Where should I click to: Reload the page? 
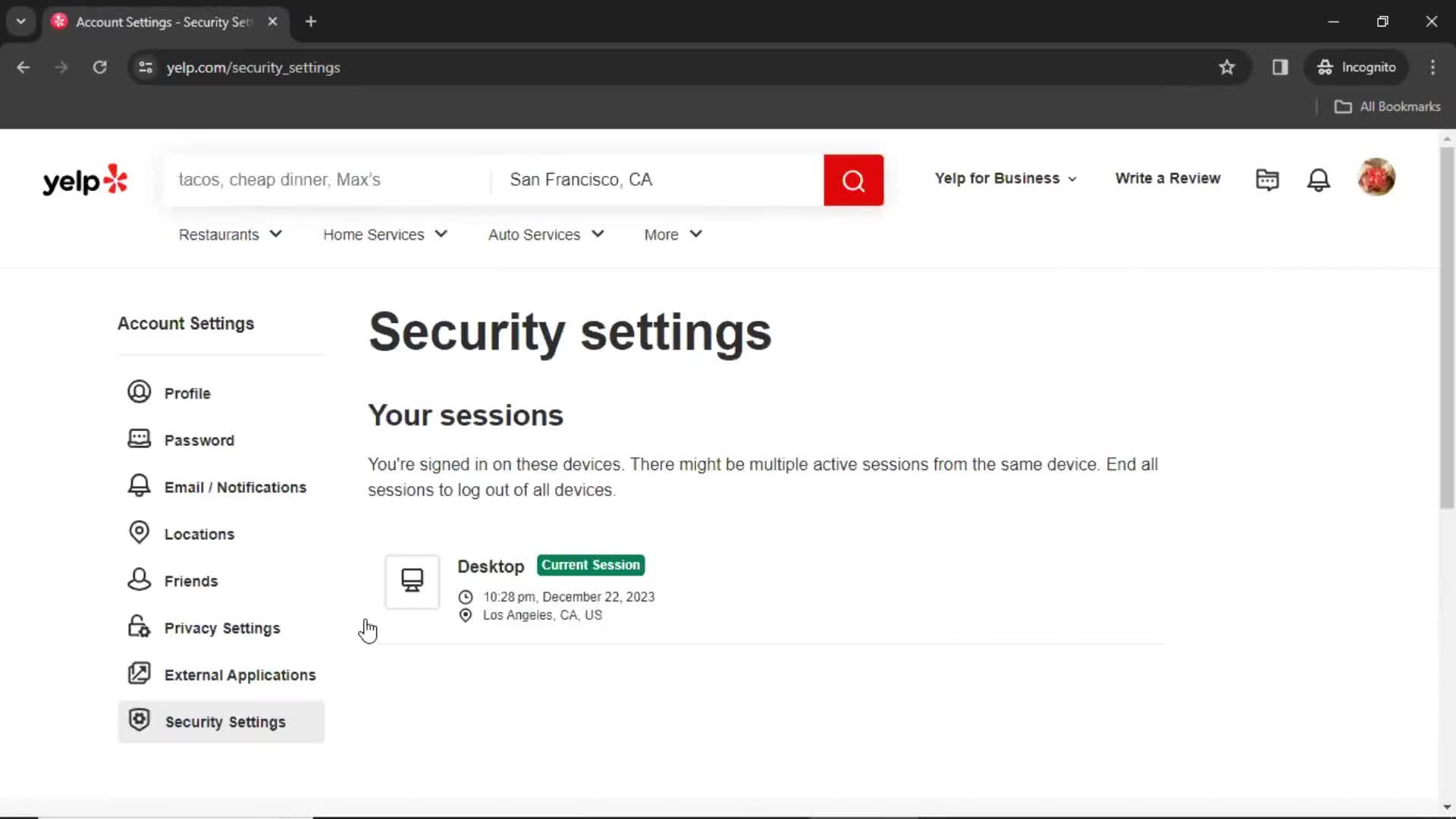point(99,67)
